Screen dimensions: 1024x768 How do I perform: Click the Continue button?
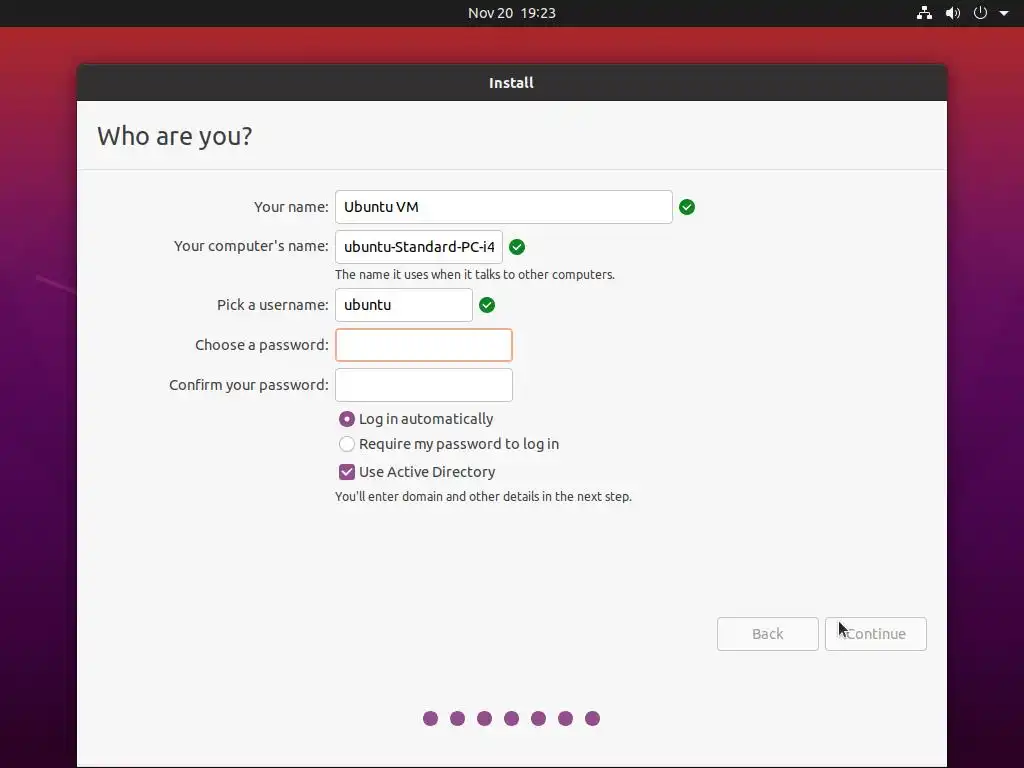(875, 633)
